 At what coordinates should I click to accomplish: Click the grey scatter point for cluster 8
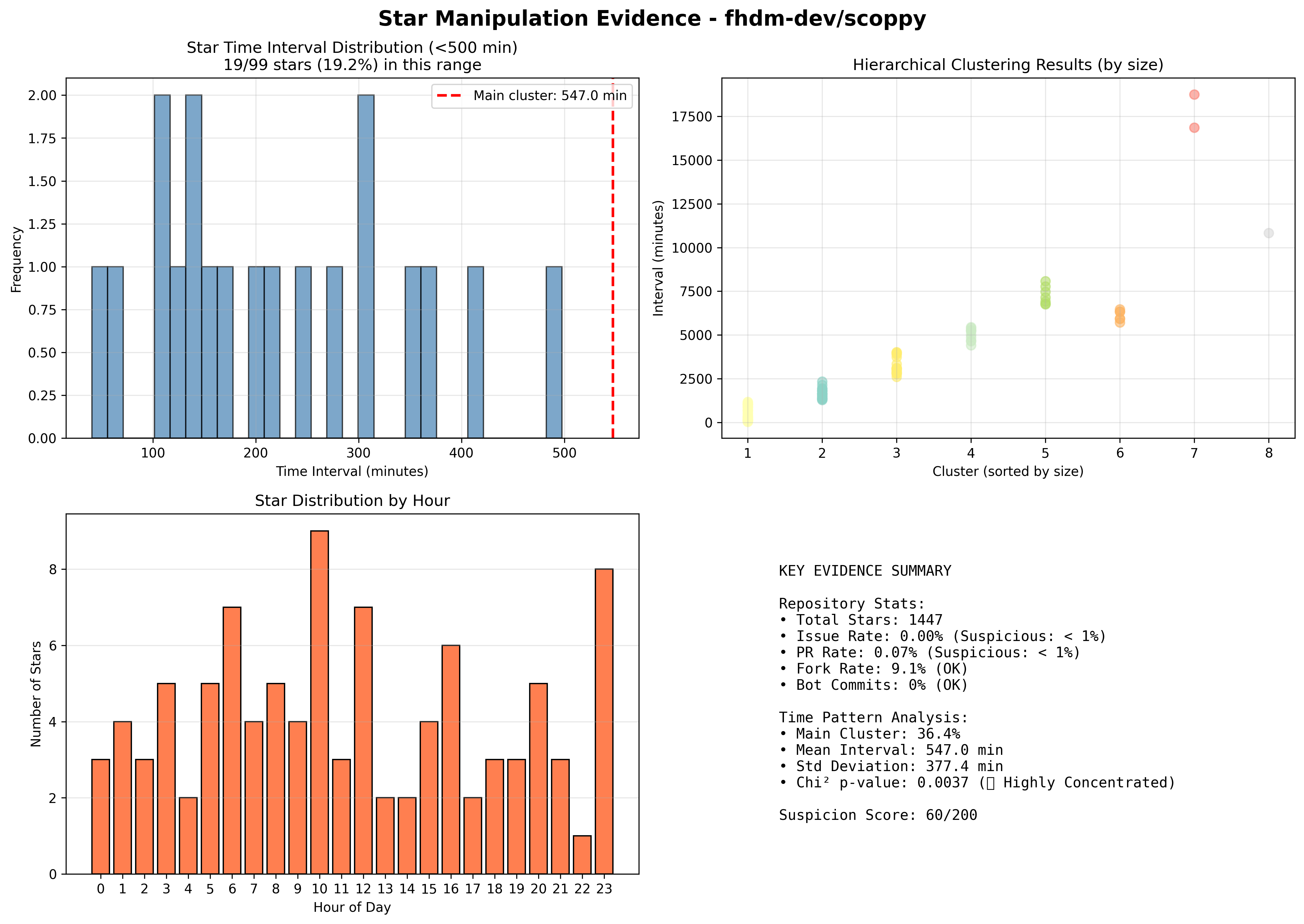point(1268,233)
